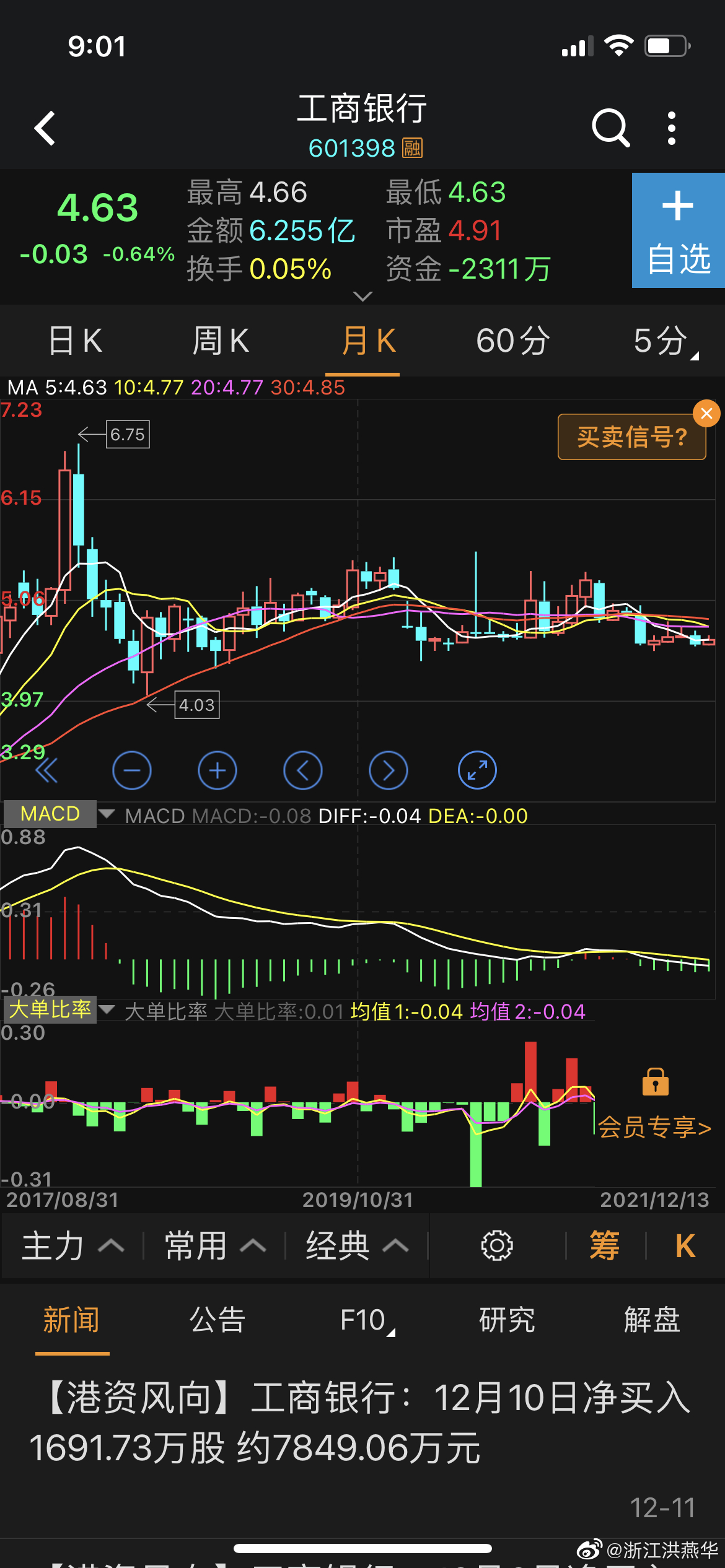The height and width of the screenshot is (1568, 725).
Task: Tap the 工商银行 title
Action: [362, 108]
